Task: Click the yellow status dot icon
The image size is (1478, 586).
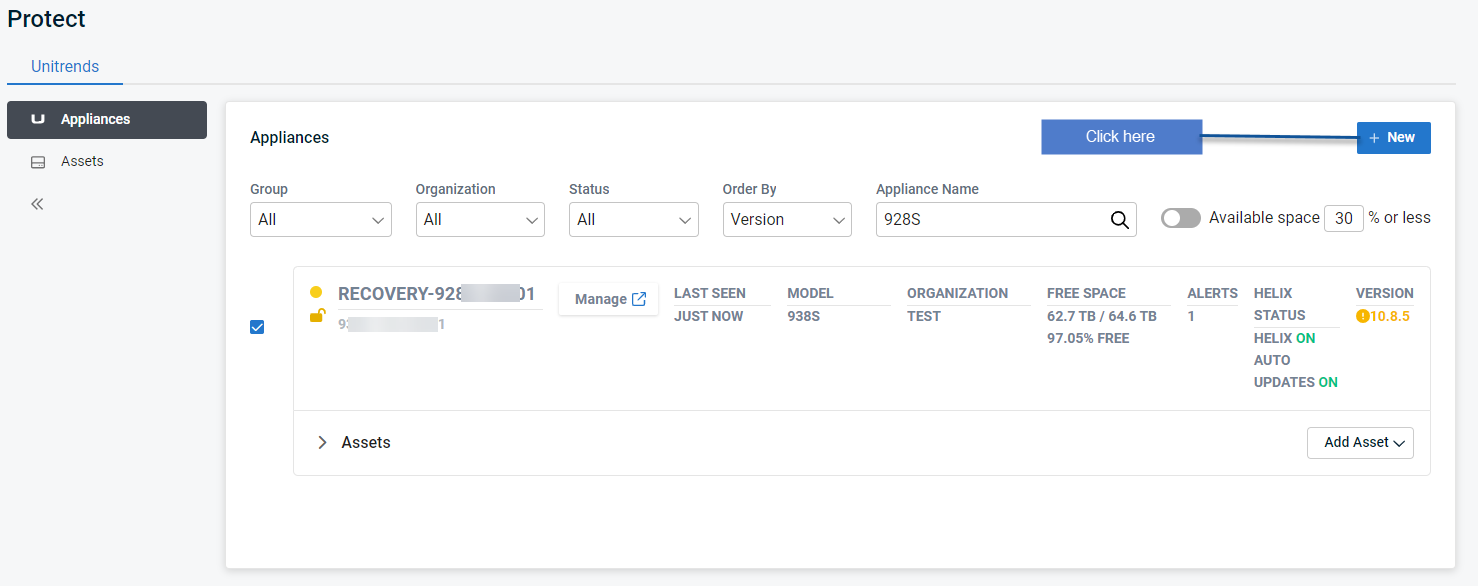Action: [316, 292]
